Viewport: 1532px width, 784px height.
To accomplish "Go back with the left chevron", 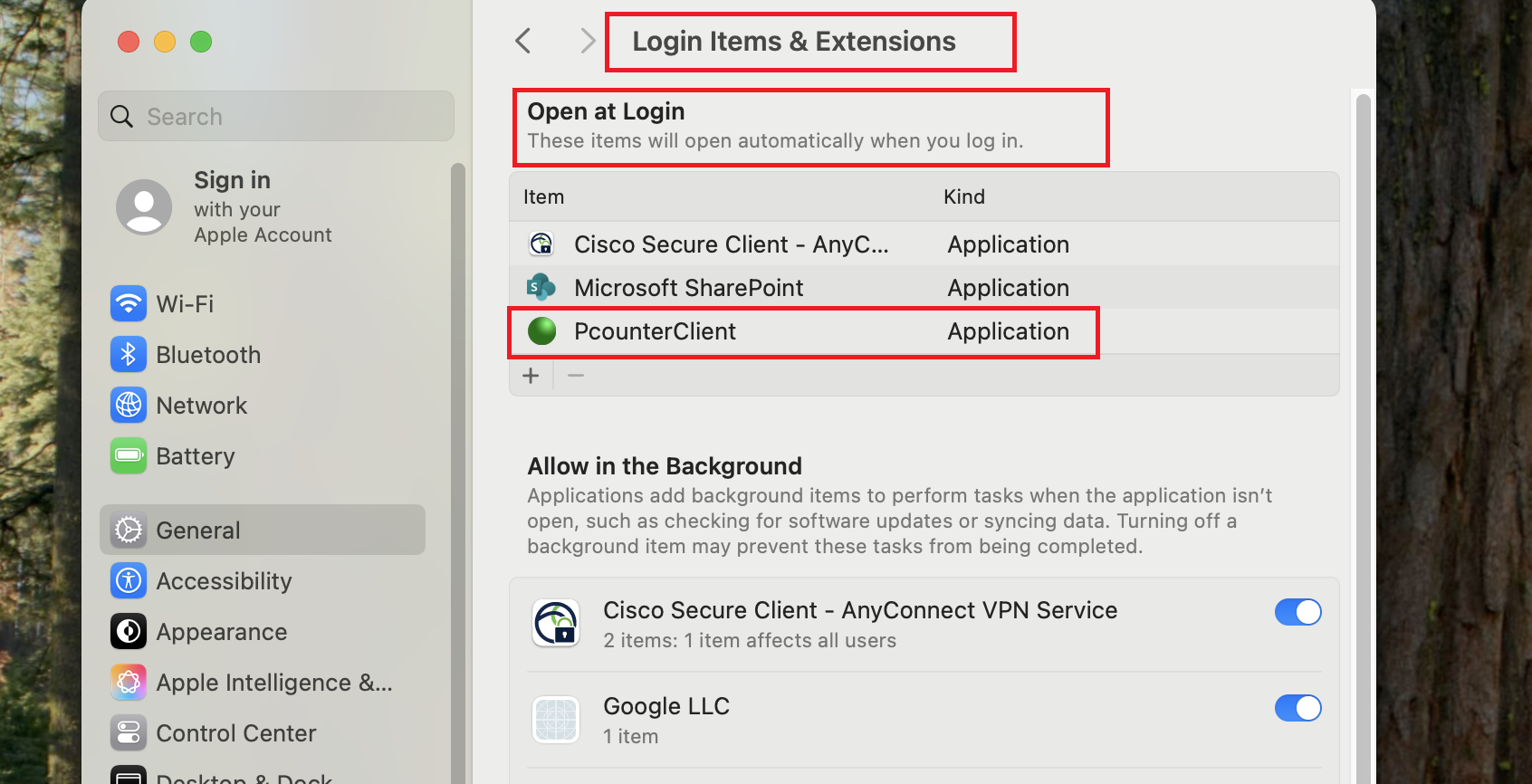I will (x=523, y=41).
